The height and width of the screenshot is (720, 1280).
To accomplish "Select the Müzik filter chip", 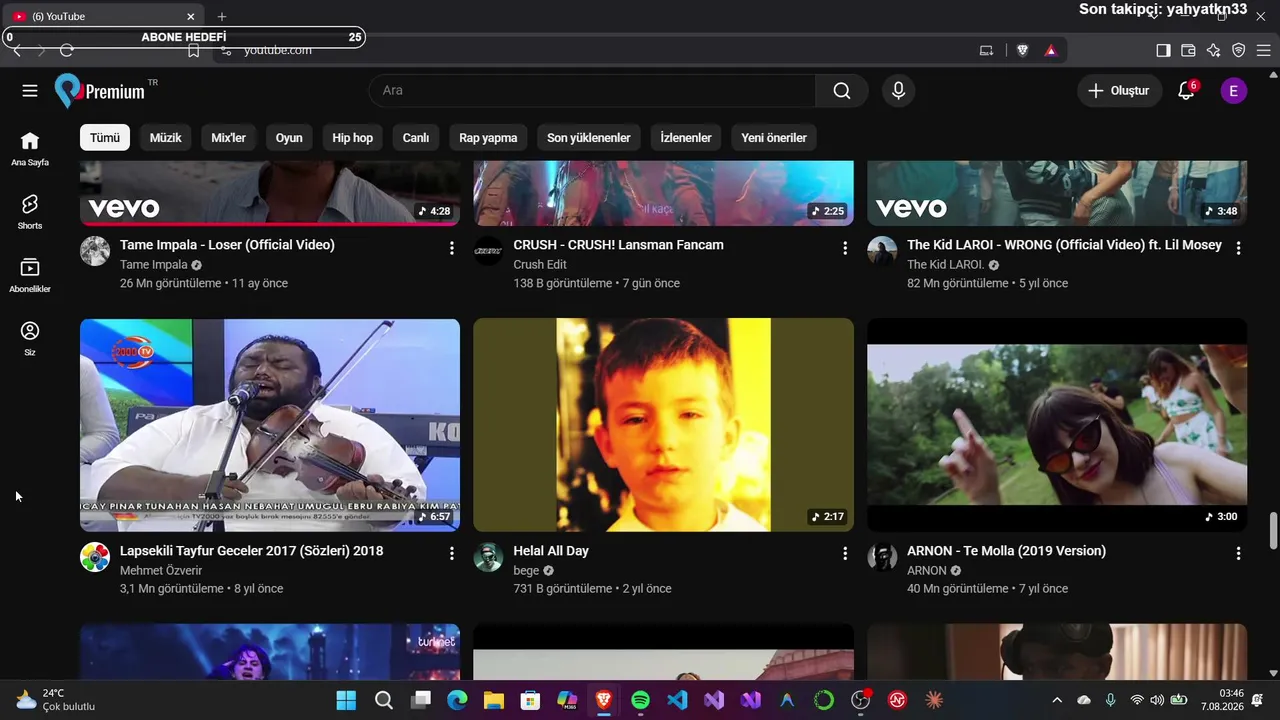I will point(166,138).
